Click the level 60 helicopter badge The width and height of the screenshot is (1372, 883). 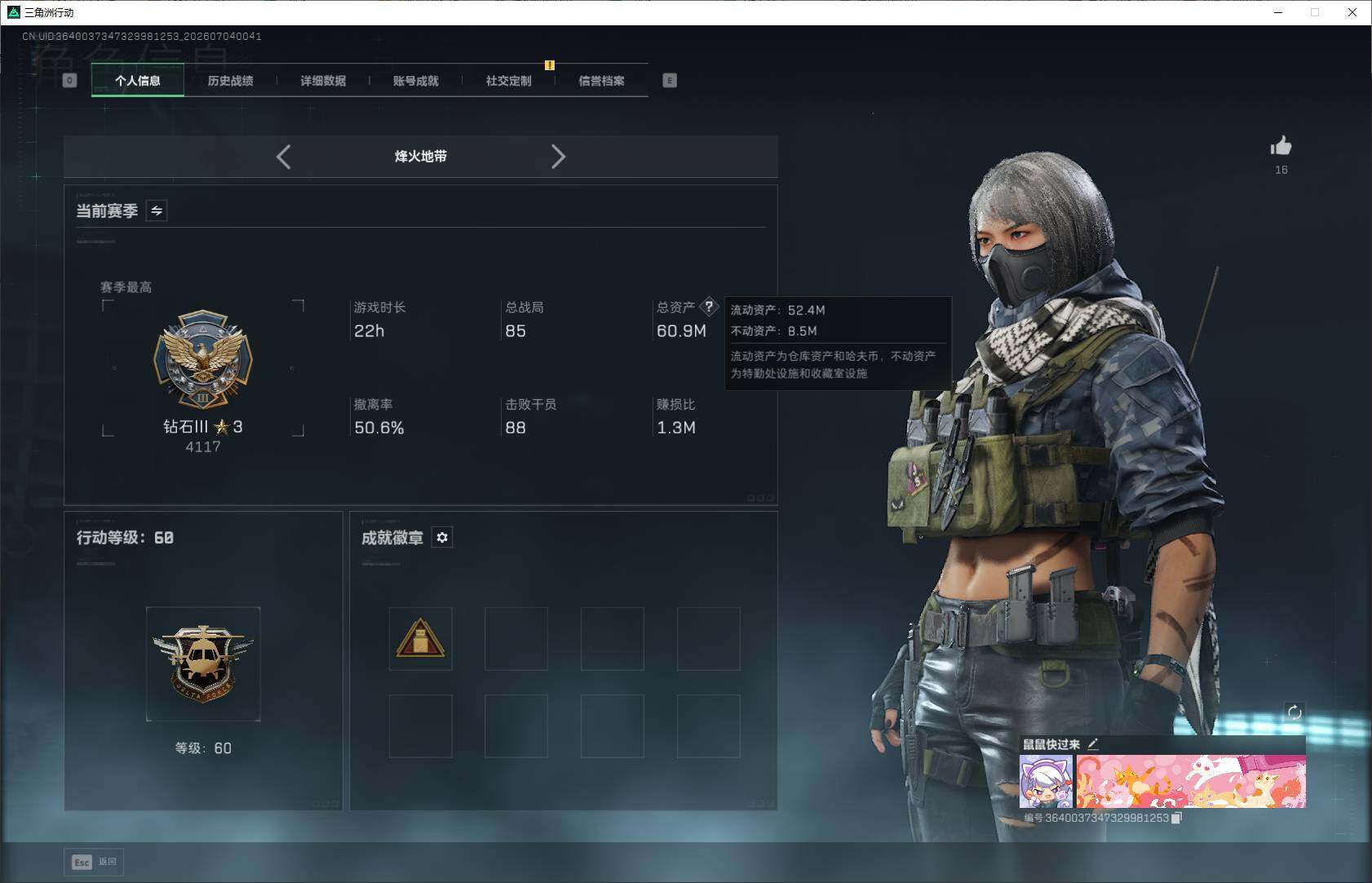point(203,663)
